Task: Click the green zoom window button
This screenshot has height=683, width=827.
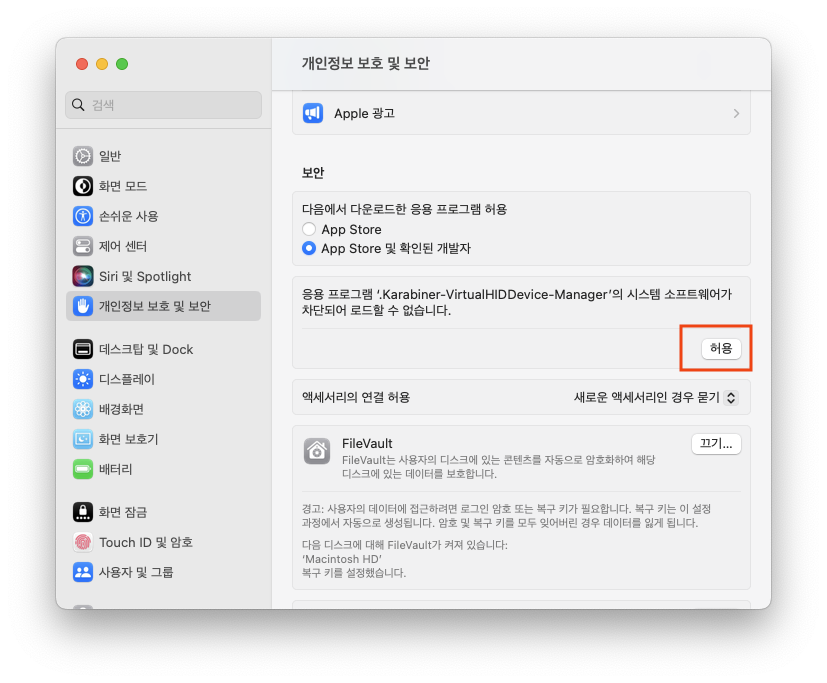Action: point(122,64)
